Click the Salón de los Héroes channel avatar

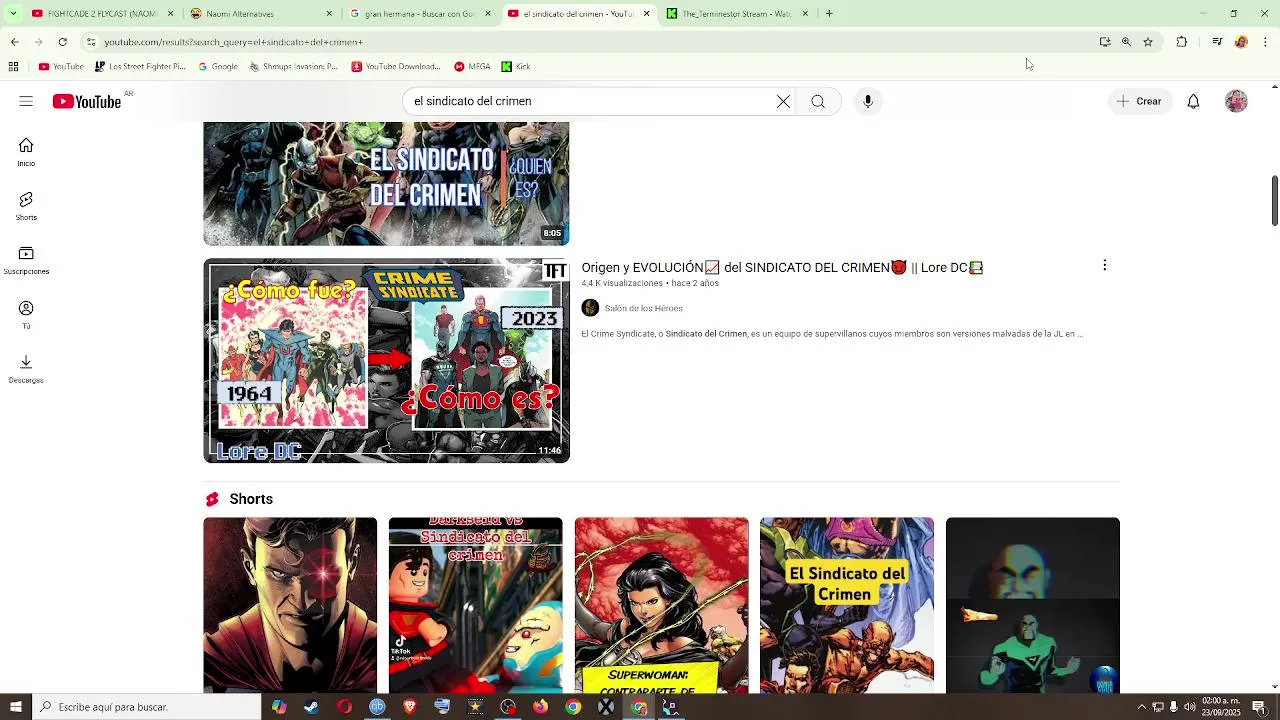(590, 308)
